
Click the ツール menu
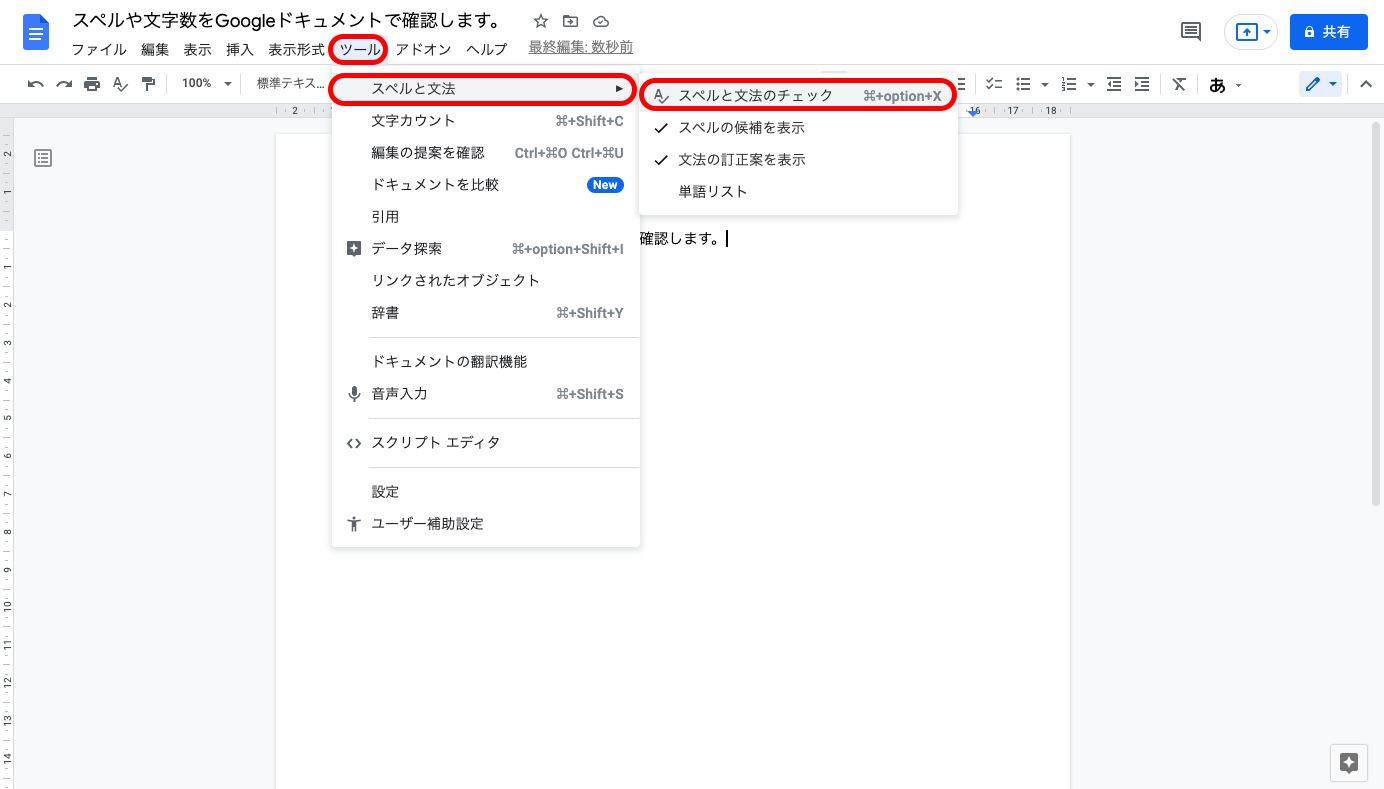tap(360, 49)
